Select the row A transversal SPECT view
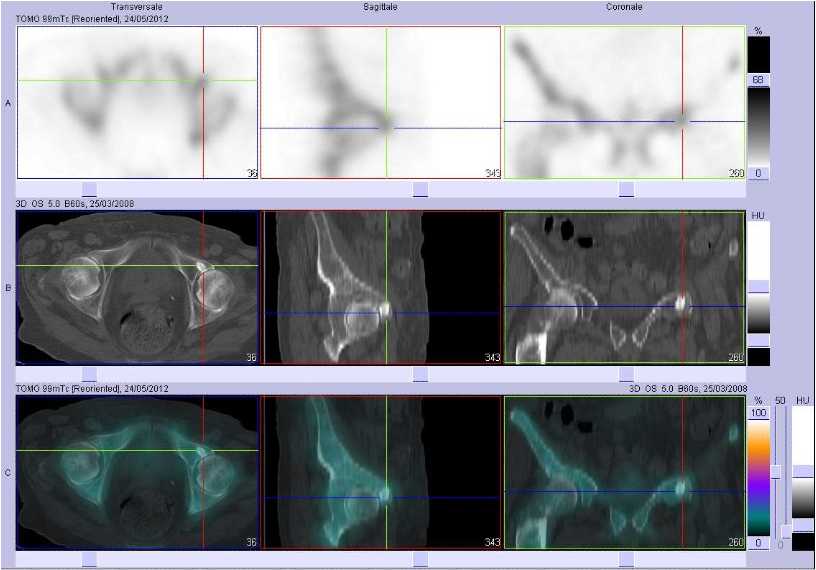The width and height of the screenshot is (816, 570). click(x=137, y=103)
